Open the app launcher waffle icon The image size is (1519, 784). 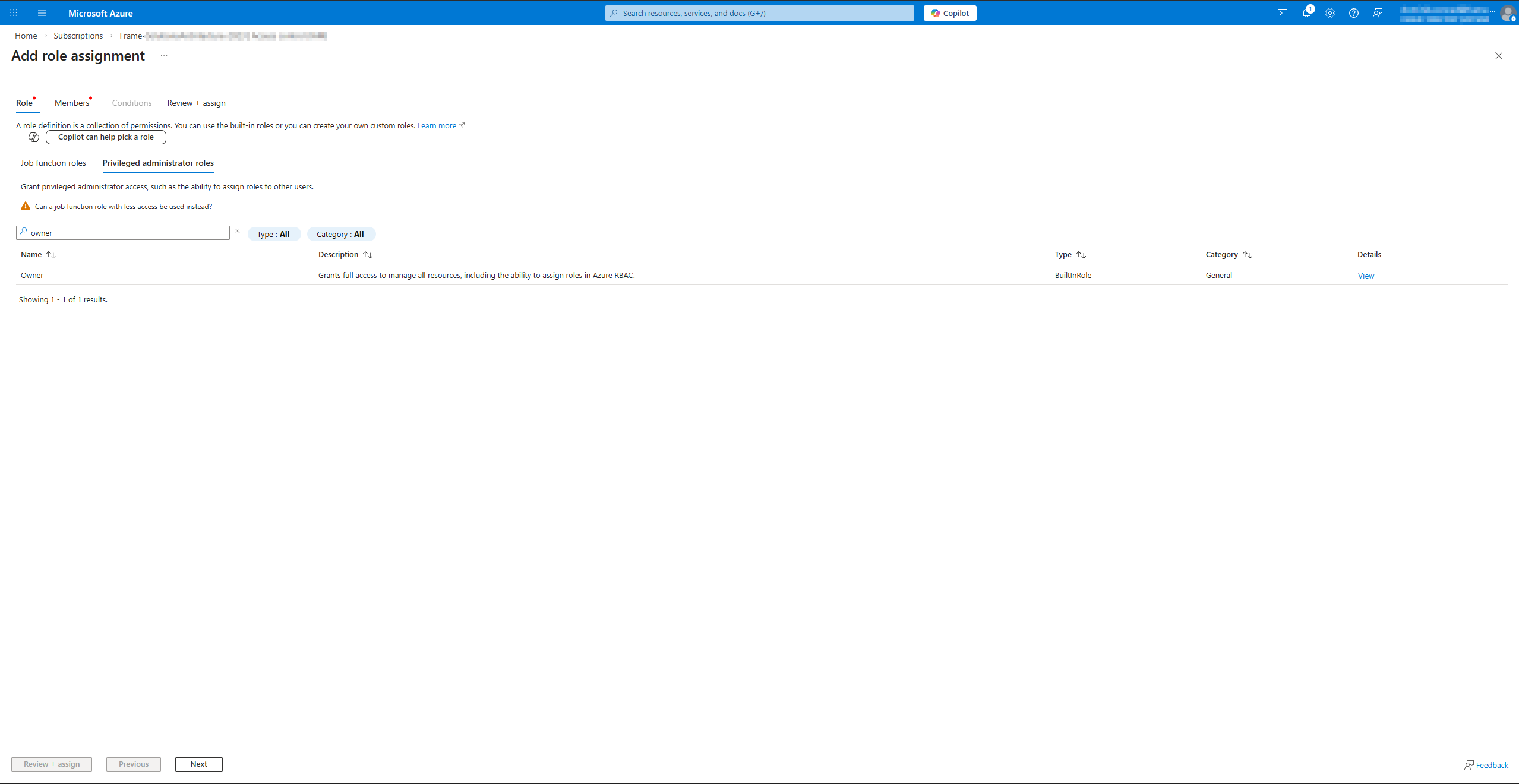point(14,13)
